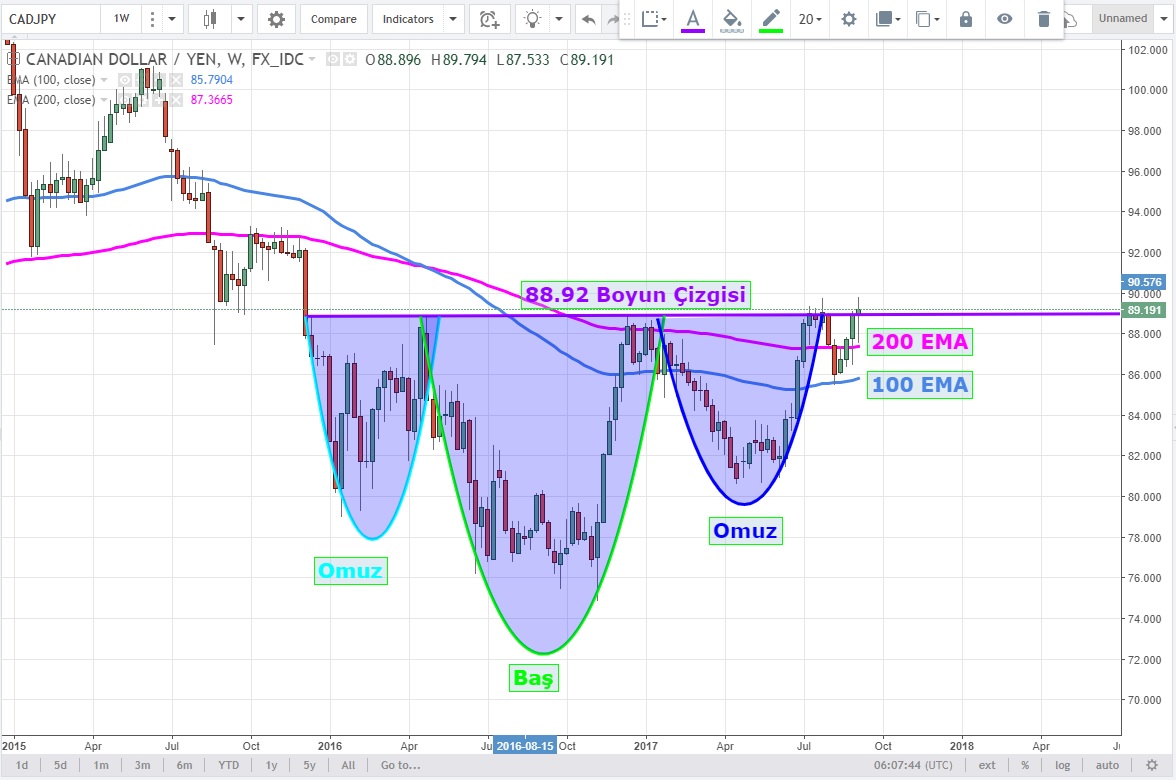This screenshot has height=780, width=1176.
Task: Click the Go to... button
Action: coord(398,765)
